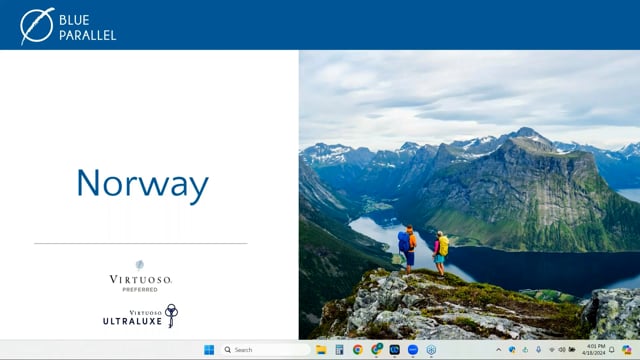Open the Windows Start menu
Image resolution: width=640 pixels, height=360 pixels.
(x=209, y=350)
